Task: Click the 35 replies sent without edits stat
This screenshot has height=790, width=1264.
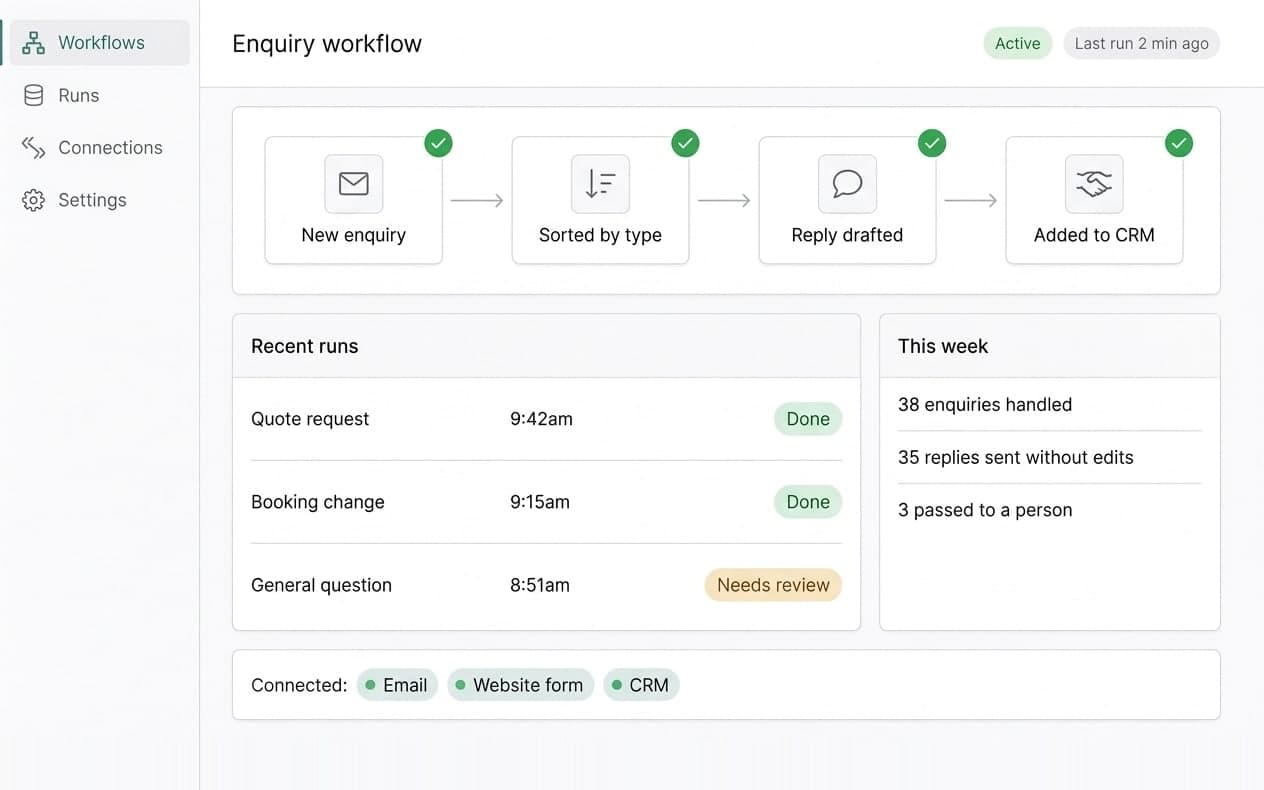Action: click(x=1016, y=457)
